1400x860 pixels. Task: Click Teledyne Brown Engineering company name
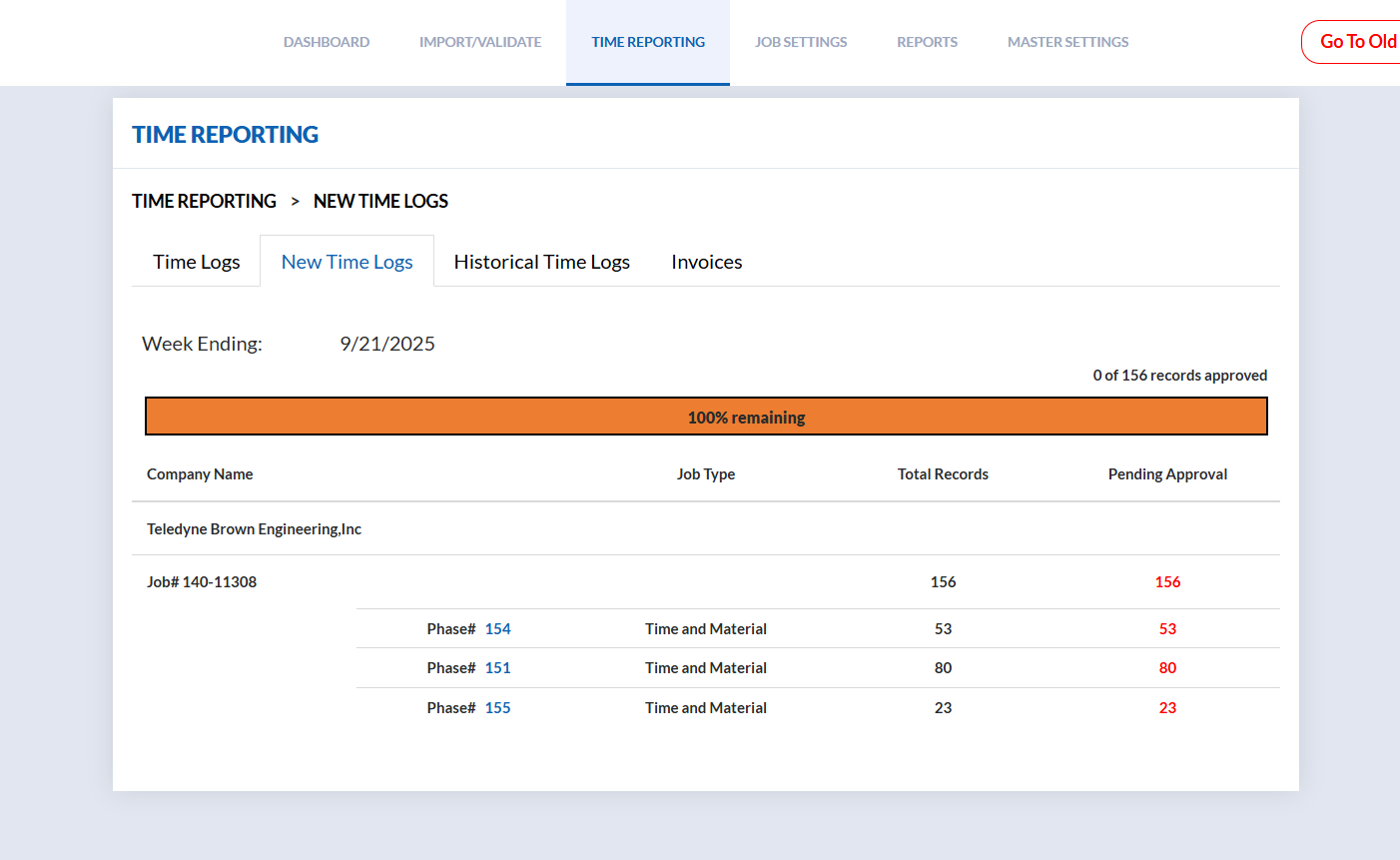(x=254, y=529)
